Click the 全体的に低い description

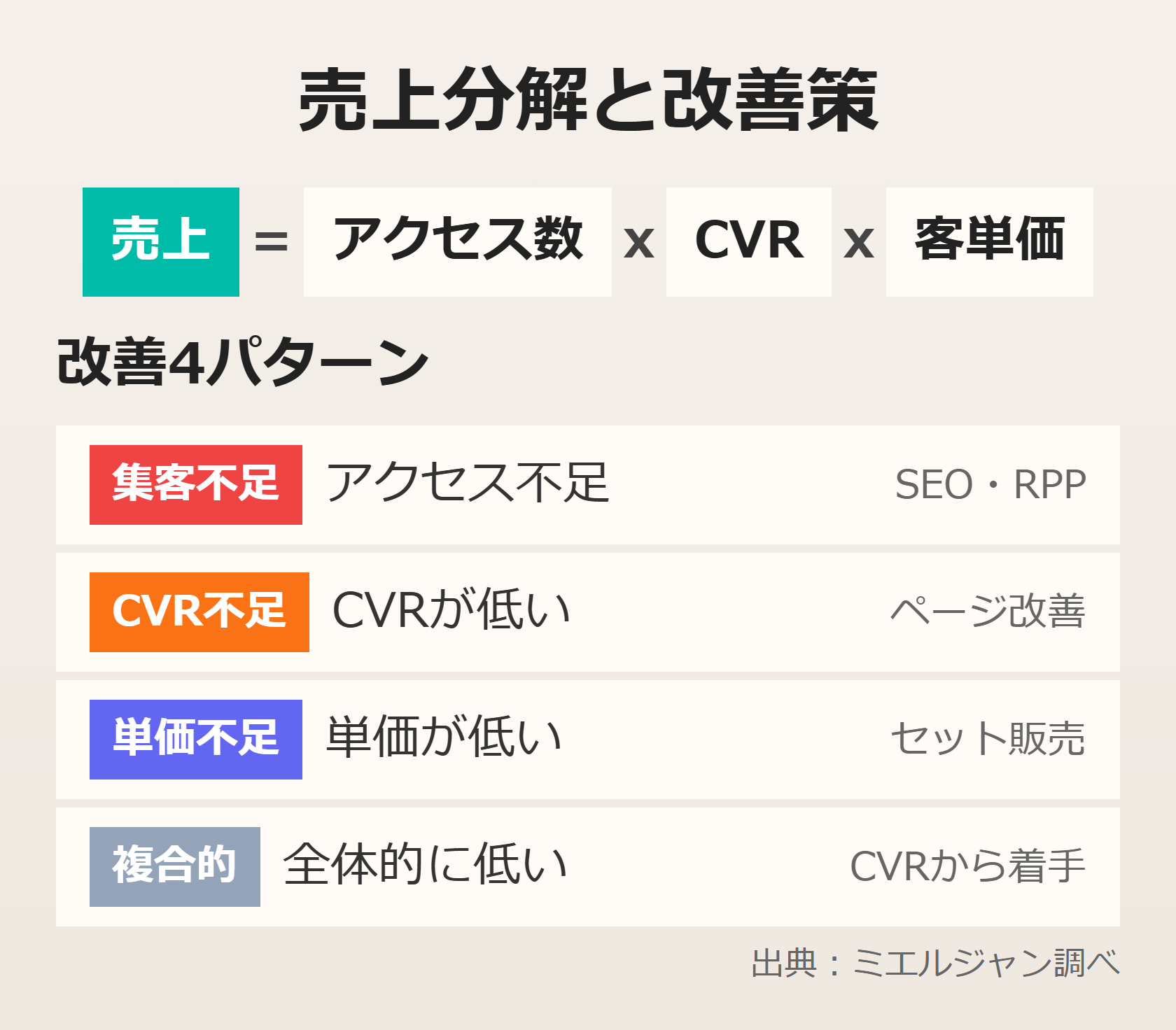[x=426, y=866]
